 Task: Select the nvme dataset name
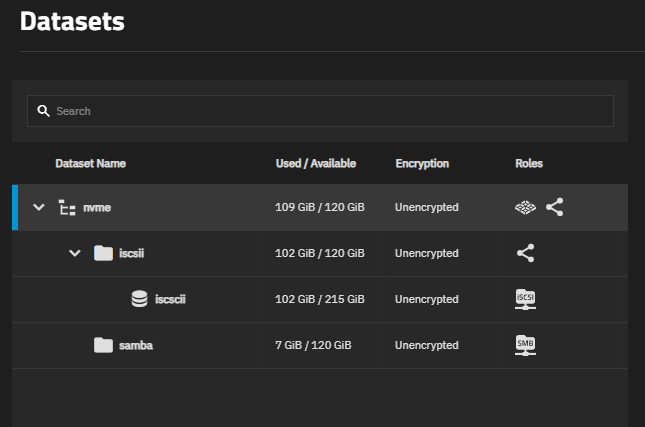point(97,208)
